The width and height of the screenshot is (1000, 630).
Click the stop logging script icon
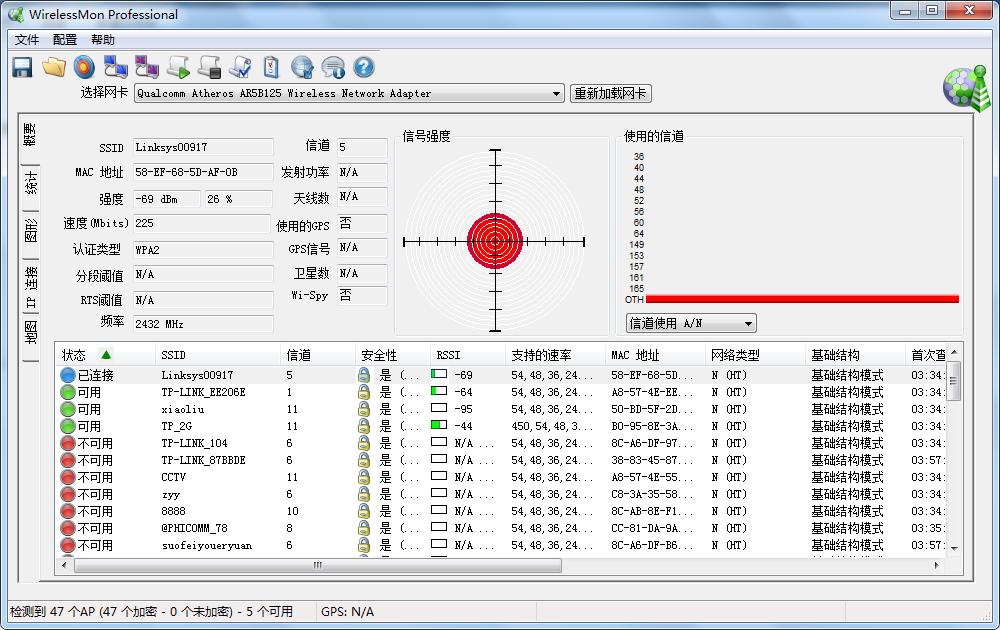click(x=209, y=67)
